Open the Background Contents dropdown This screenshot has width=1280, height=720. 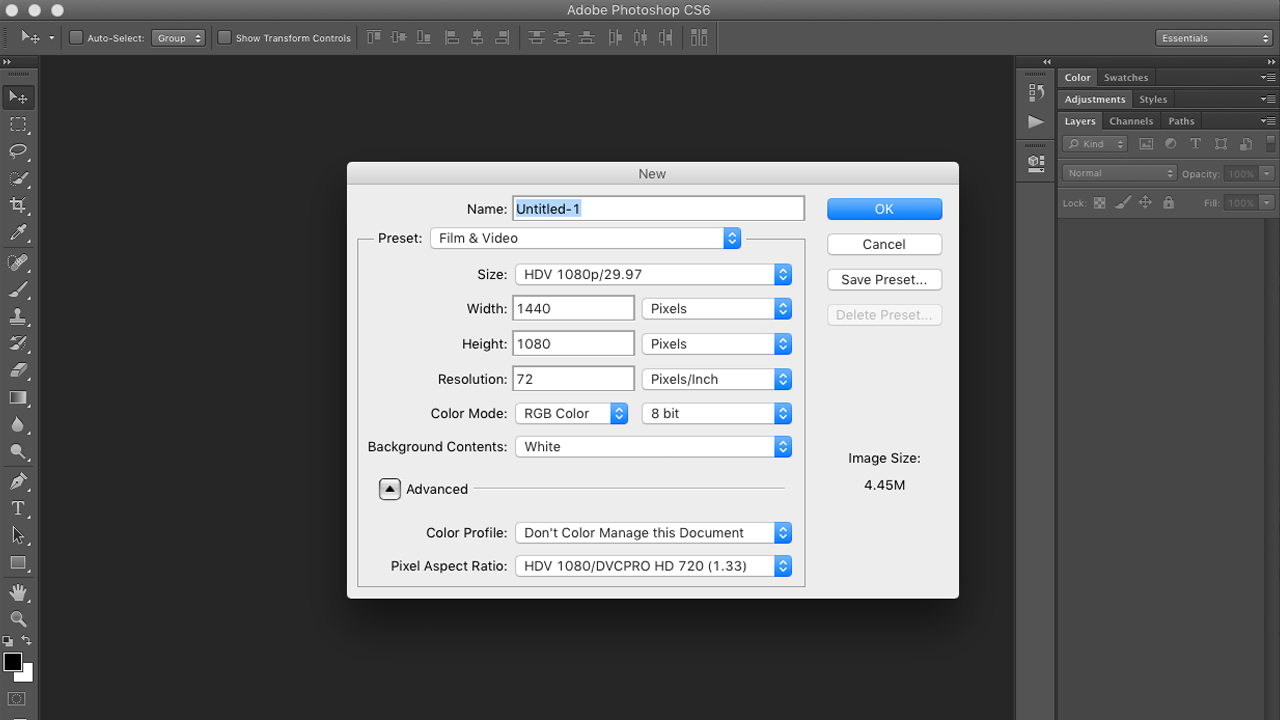653,447
